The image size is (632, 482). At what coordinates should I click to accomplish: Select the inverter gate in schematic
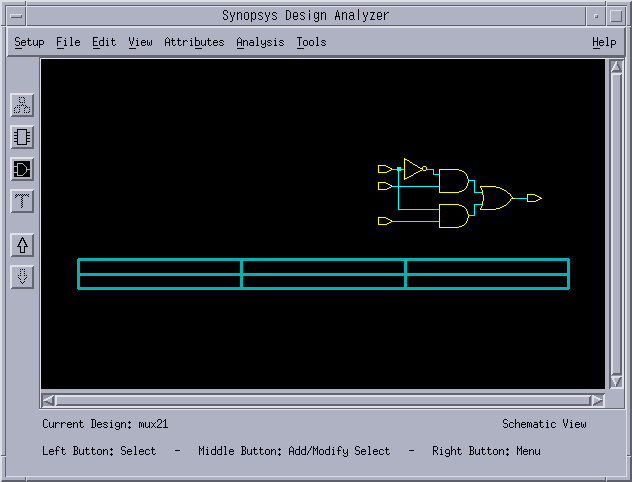(415, 169)
